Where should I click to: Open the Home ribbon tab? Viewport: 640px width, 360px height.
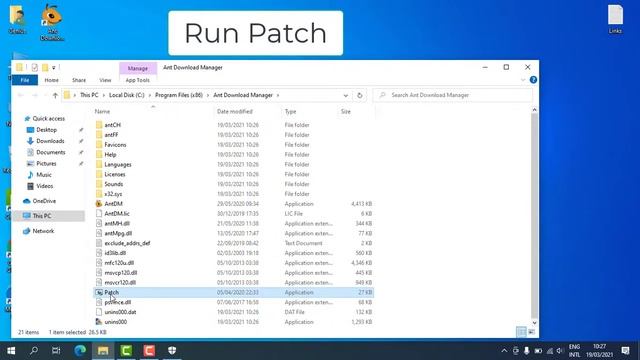coord(51,80)
